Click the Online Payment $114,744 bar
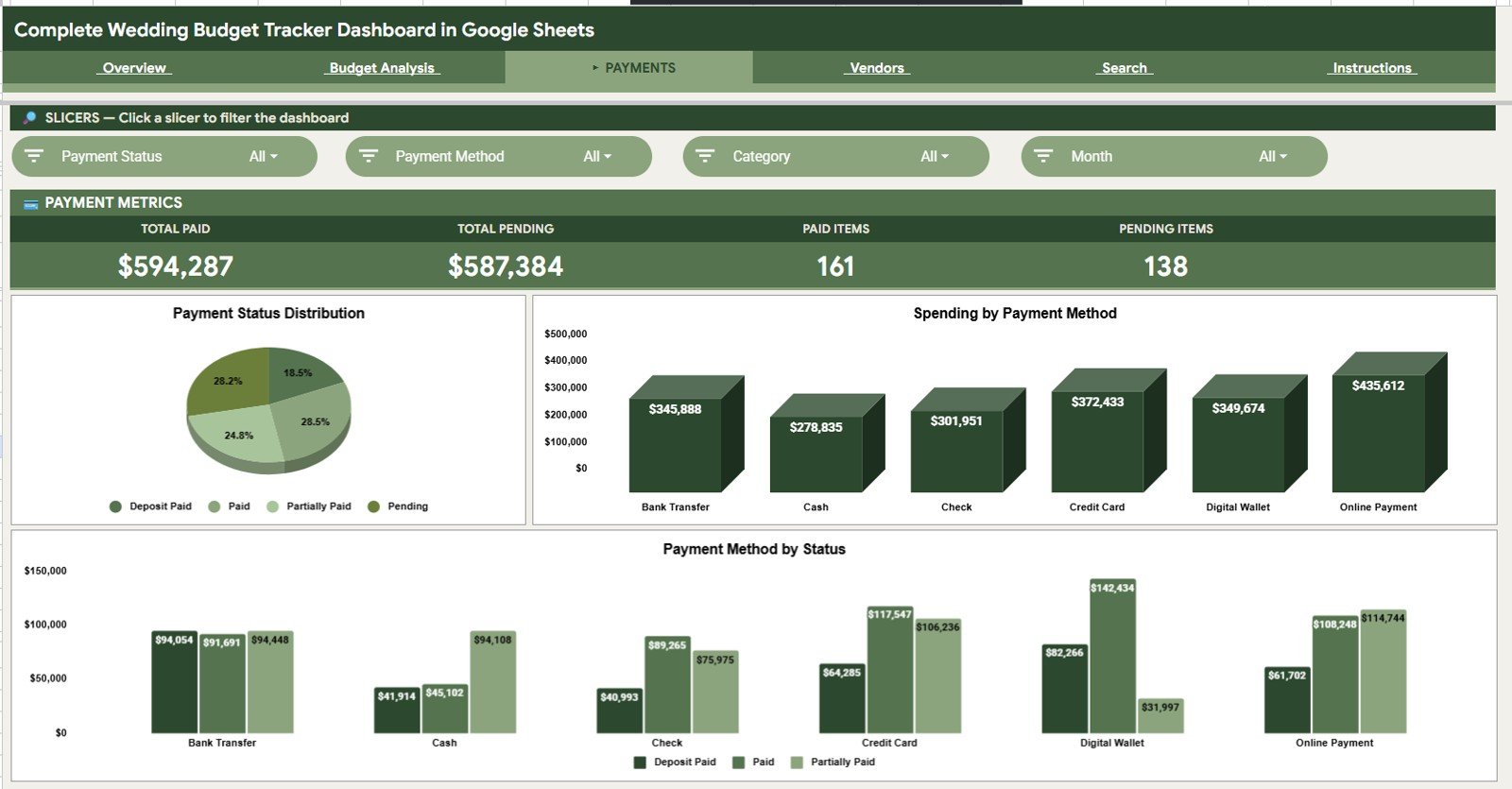This screenshot has width=1512, height=789. (1383, 671)
